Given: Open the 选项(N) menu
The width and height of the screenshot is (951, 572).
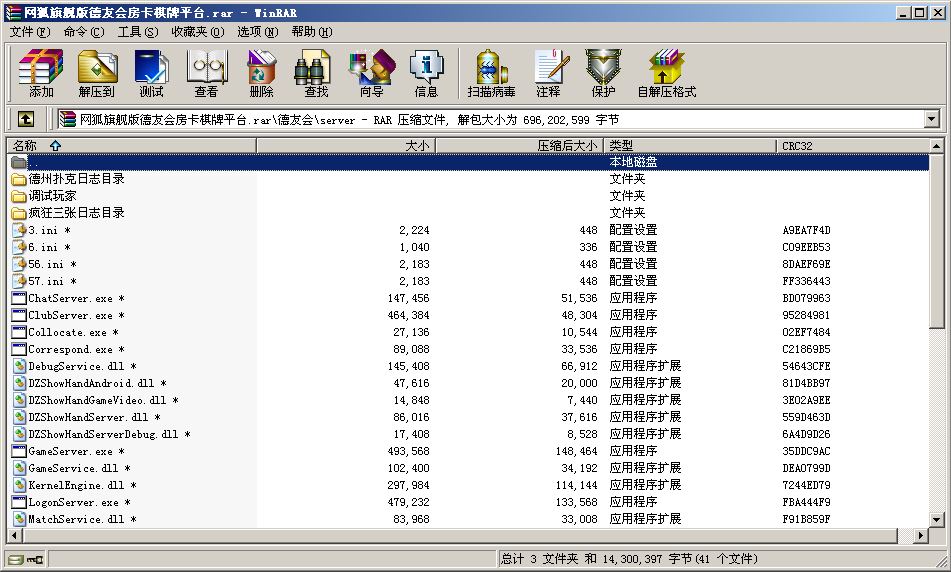Looking at the screenshot, I should 258,32.
